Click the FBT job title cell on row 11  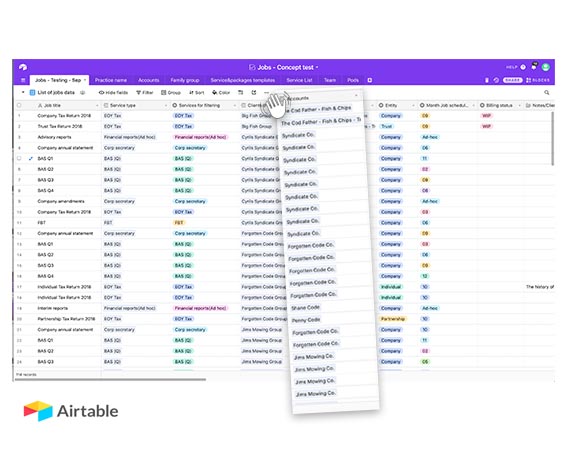point(41,223)
